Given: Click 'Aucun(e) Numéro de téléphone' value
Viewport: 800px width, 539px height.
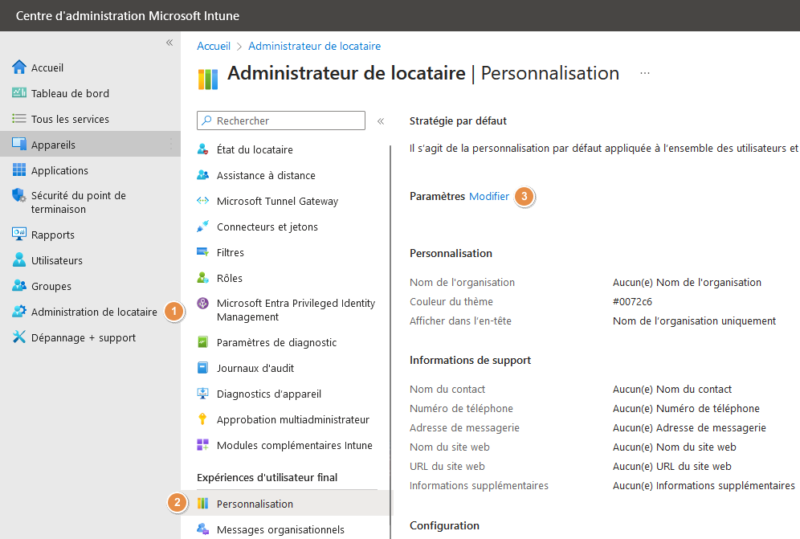Looking at the screenshot, I should click(x=686, y=408).
